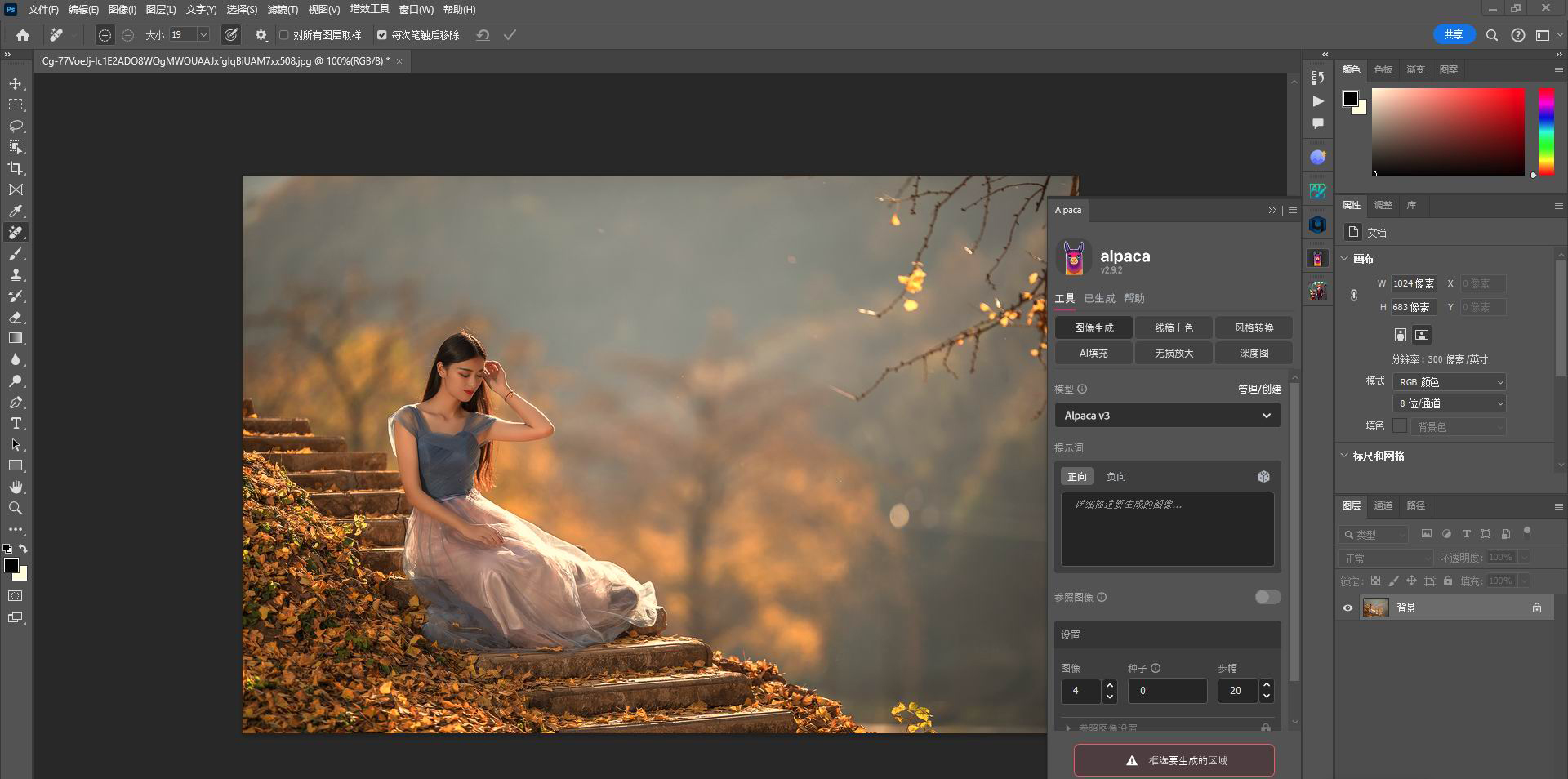Image resolution: width=1568 pixels, height=779 pixels.
Task: Switch to the 通道 tab
Action: 1383,505
